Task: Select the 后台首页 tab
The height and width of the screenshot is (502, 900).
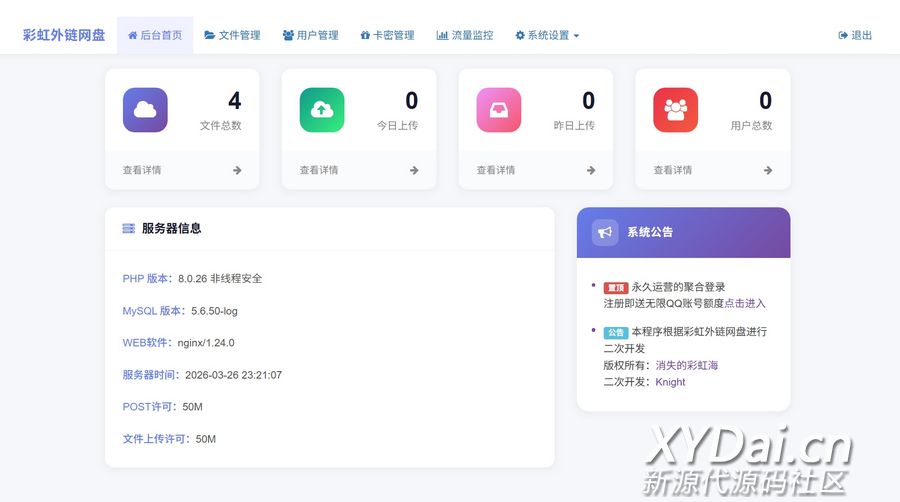Action: click(x=155, y=35)
